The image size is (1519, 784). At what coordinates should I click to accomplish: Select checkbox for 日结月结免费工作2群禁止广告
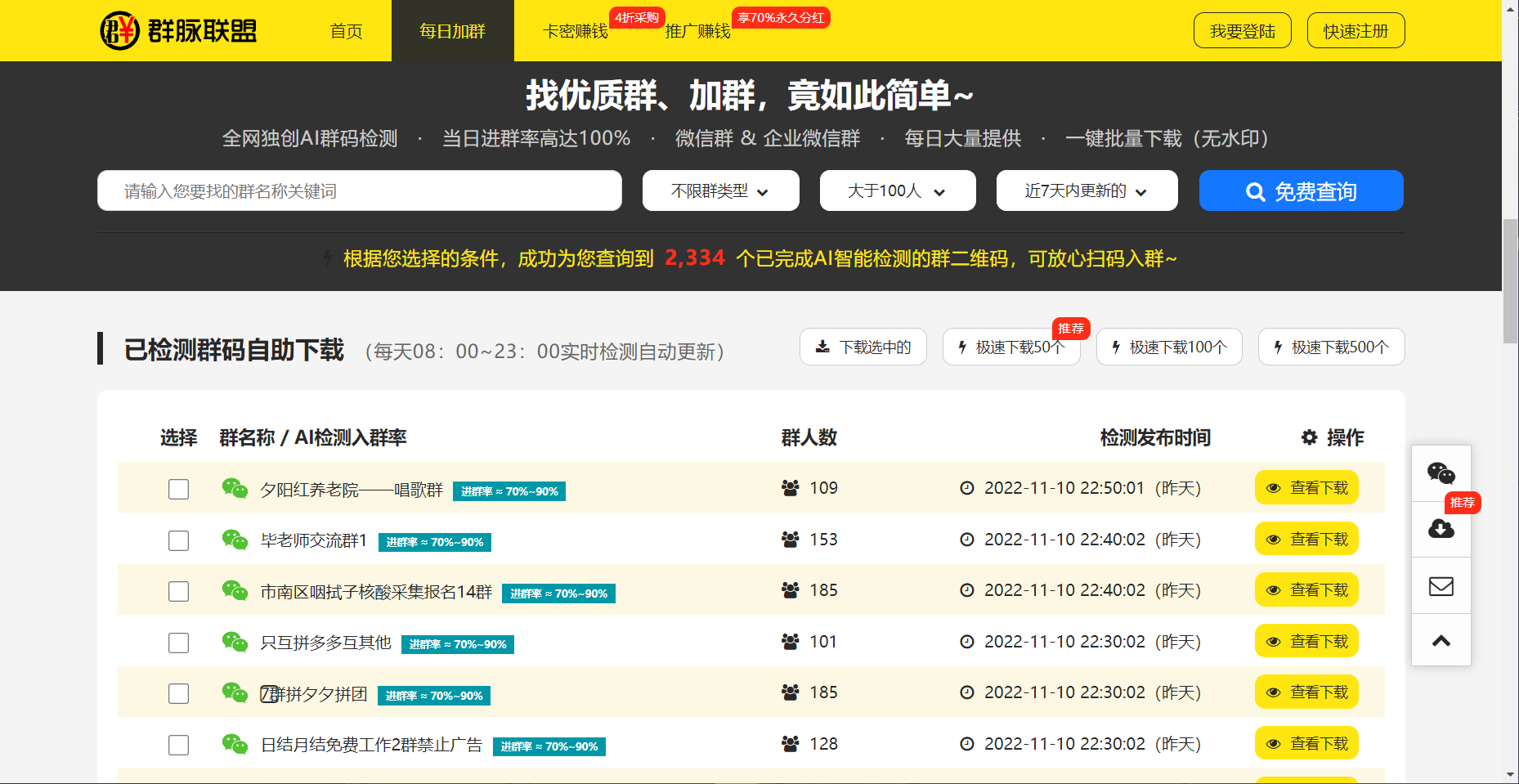pos(178,745)
